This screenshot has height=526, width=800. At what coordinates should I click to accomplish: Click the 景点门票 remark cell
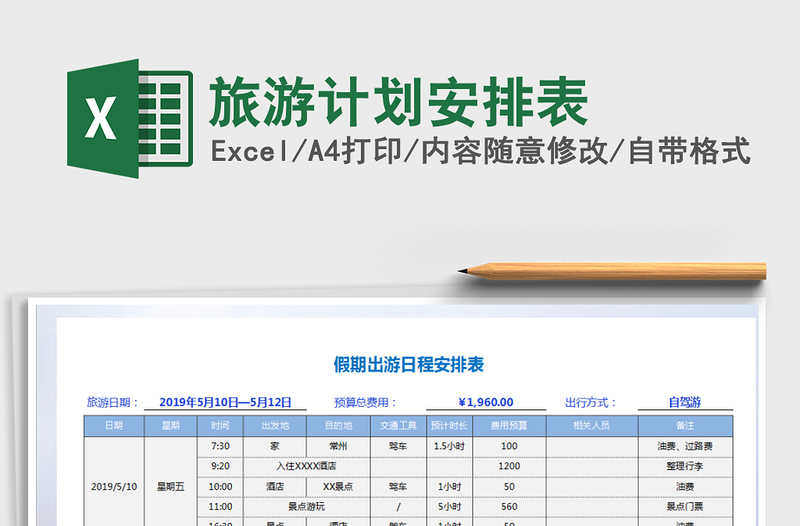pyautogui.click(x=684, y=506)
